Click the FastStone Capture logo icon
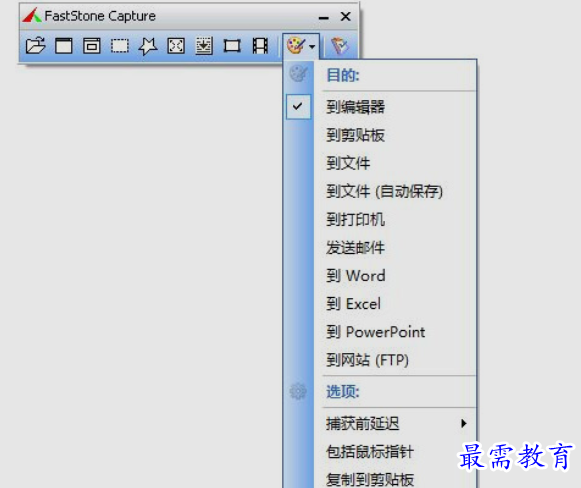 pos(31,16)
